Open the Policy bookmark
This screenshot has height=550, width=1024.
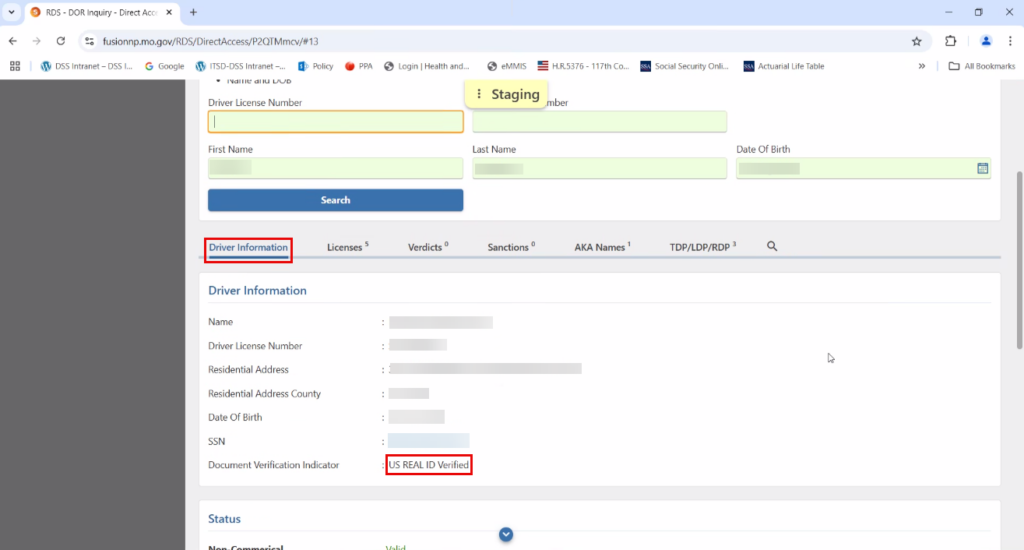315,66
